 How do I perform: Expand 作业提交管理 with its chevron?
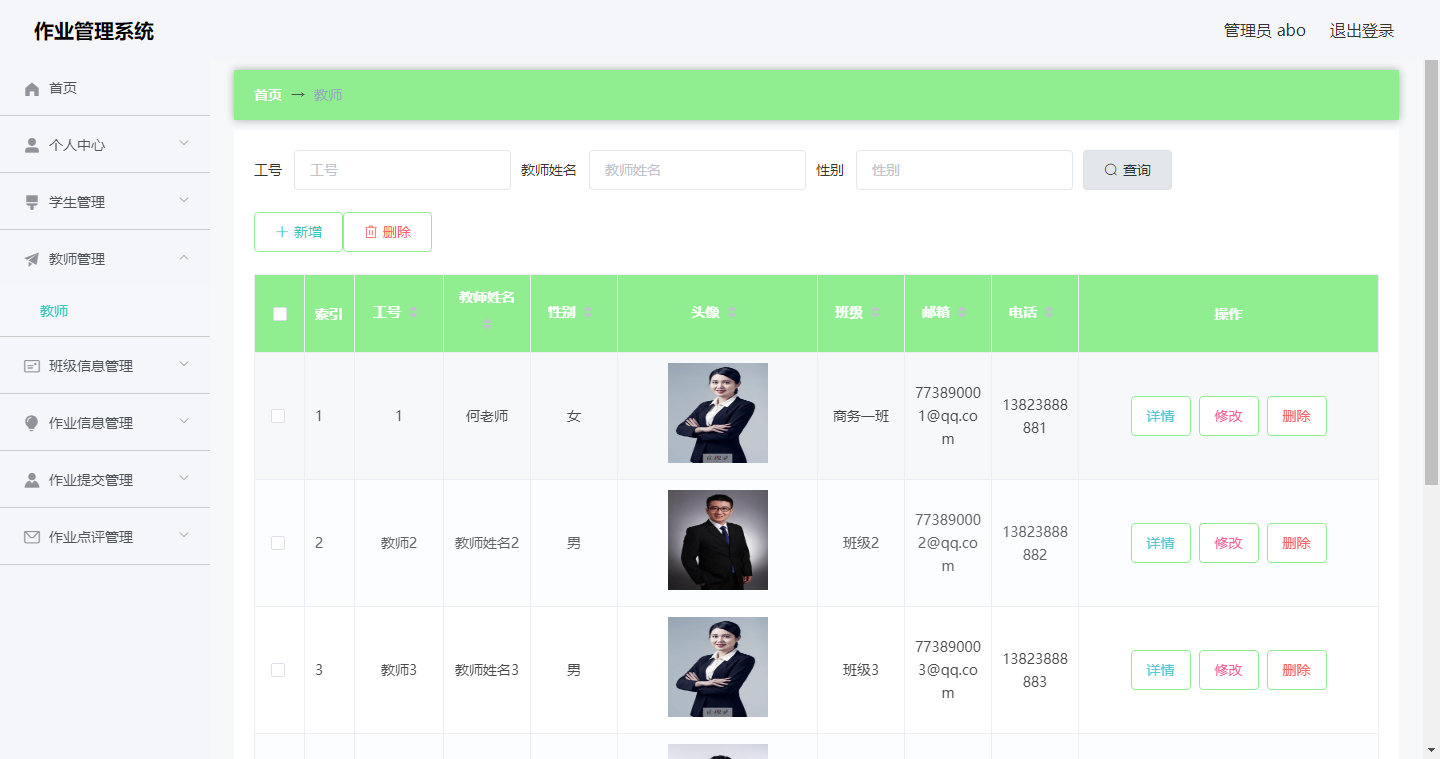point(184,479)
